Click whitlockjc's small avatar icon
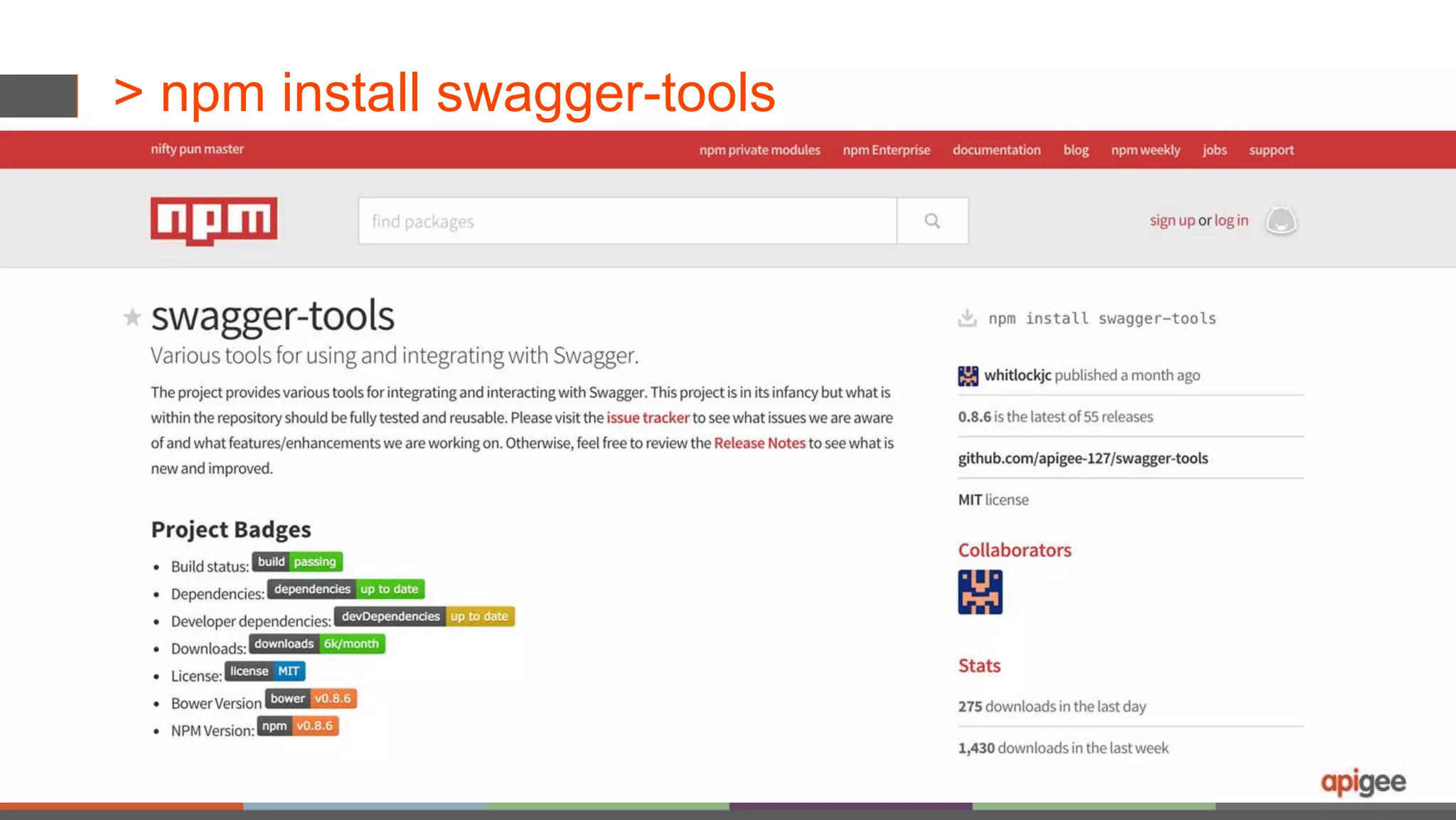The width and height of the screenshot is (1456, 820). click(x=968, y=376)
